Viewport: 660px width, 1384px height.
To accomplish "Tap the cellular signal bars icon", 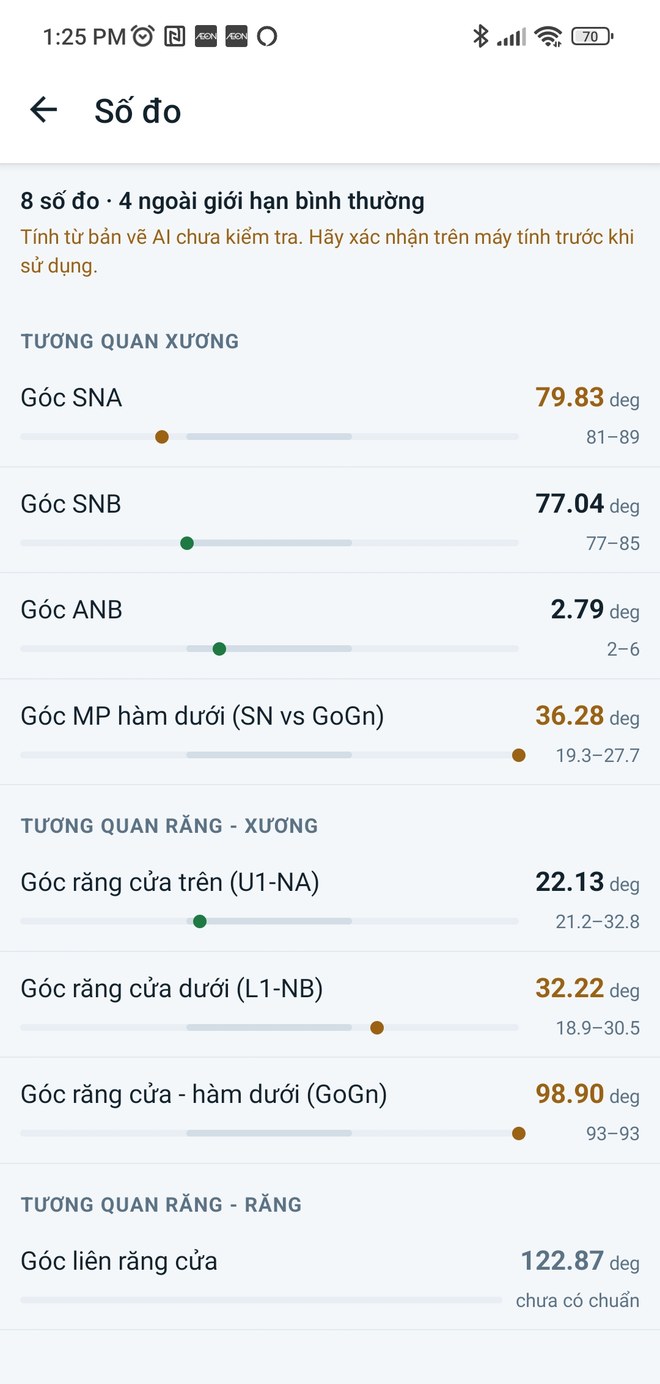I will (x=511, y=37).
